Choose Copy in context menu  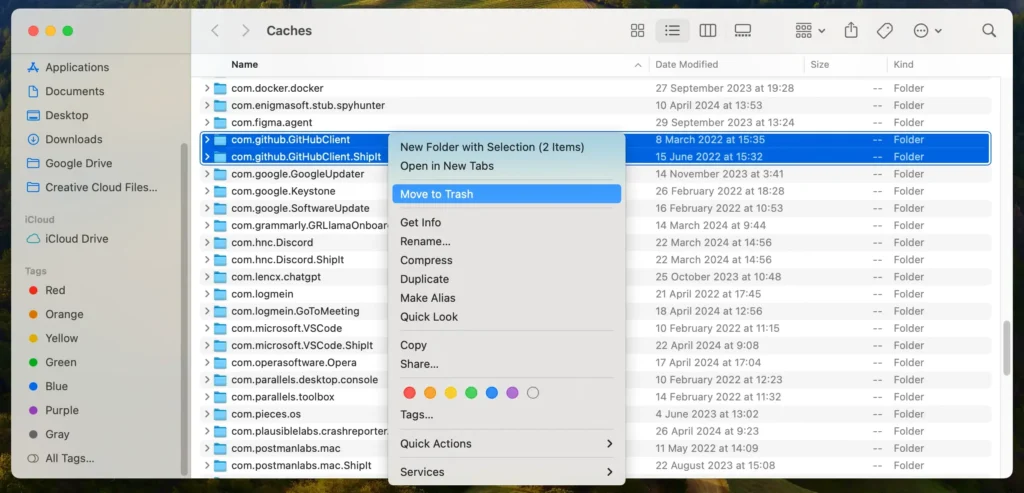pos(506,345)
